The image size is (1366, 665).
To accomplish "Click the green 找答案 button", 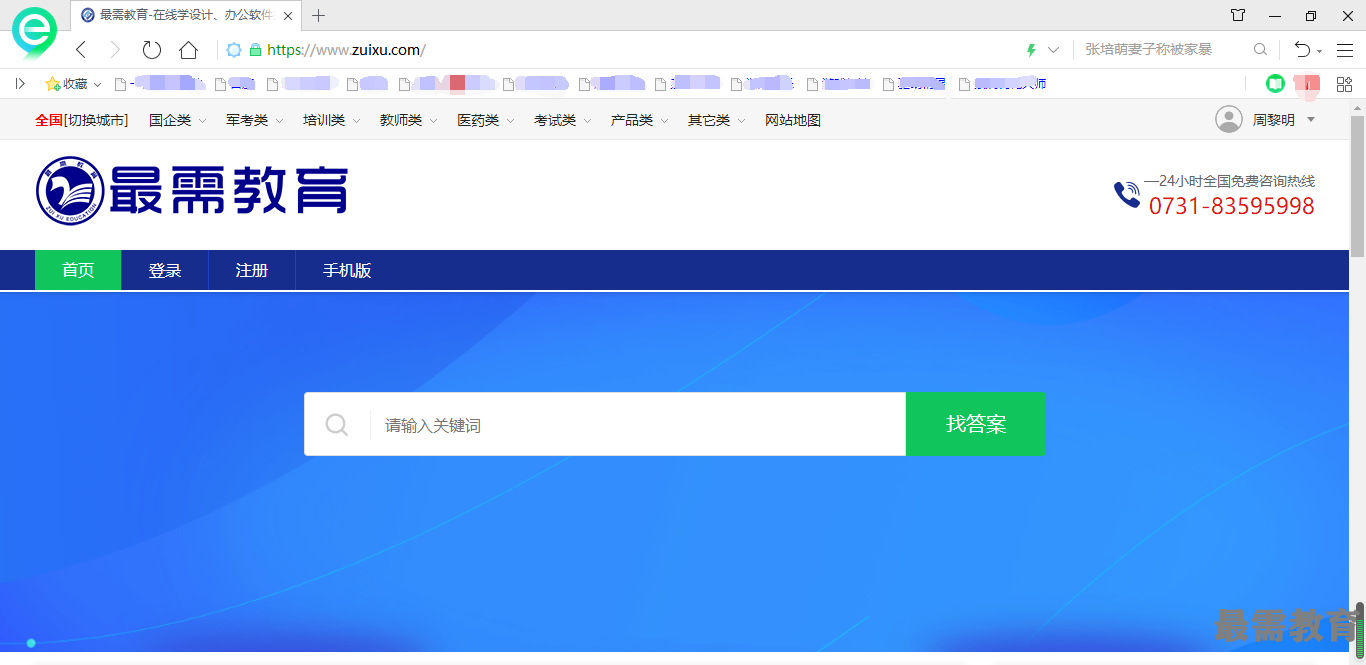I will [x=976, y=424].
